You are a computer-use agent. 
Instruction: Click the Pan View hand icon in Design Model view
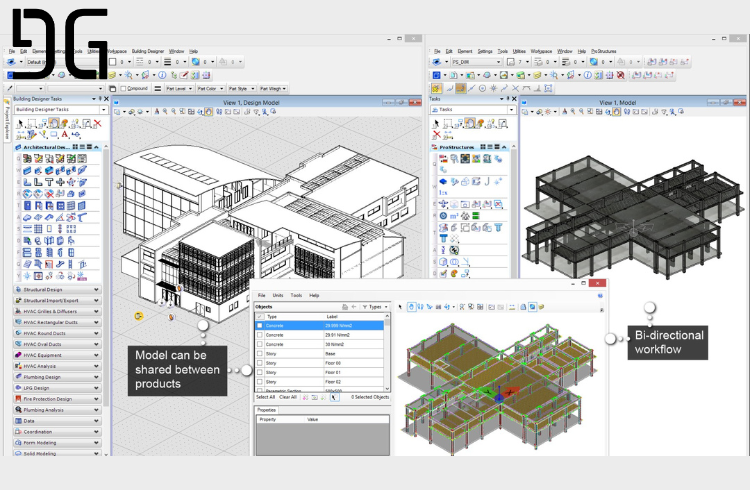tap(209, 112)
